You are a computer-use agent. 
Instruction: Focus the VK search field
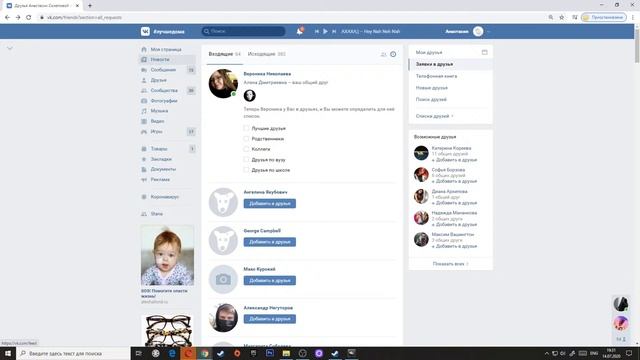(x=243, y=31)
